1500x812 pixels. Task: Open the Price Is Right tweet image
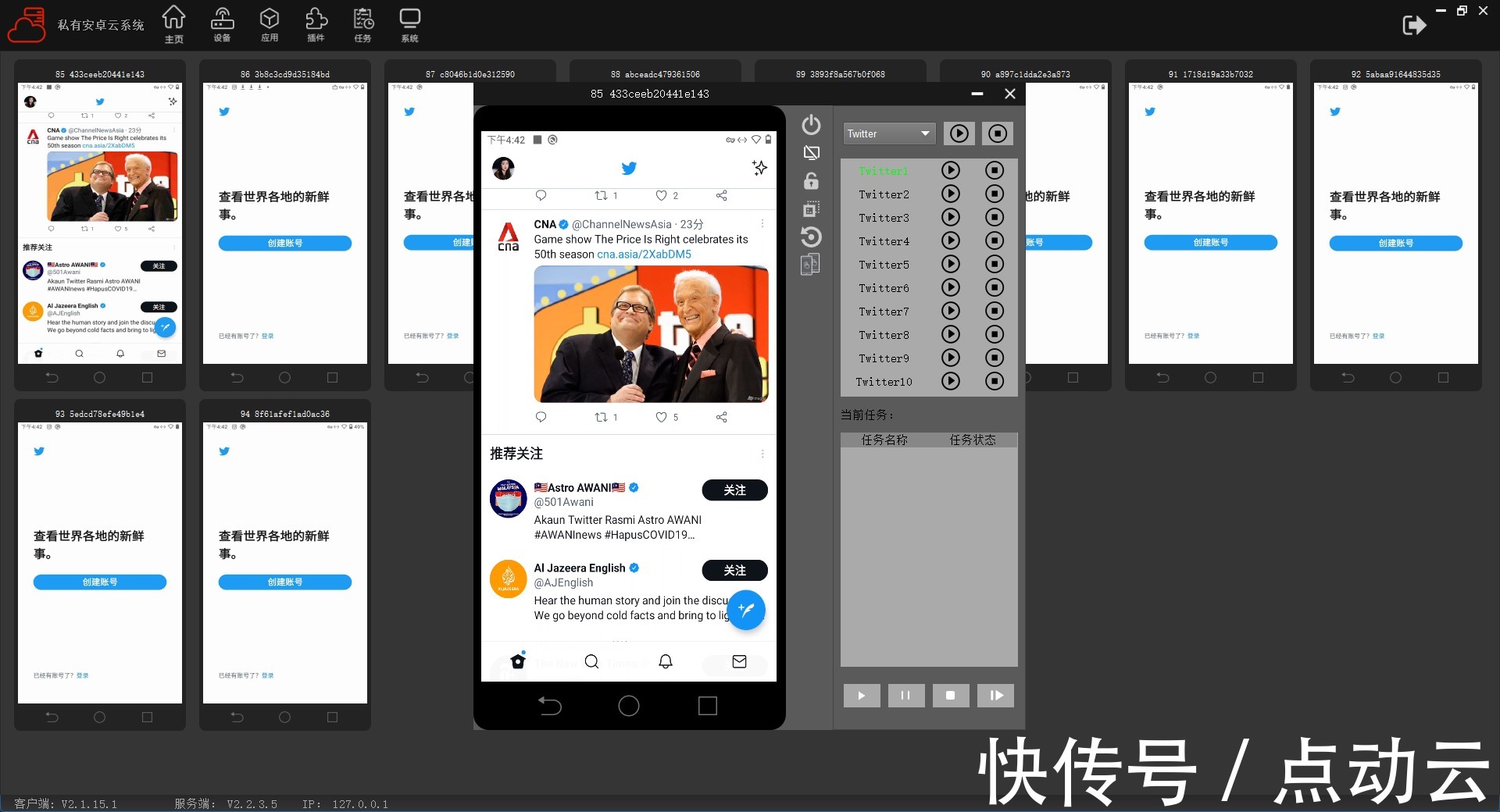click(x=651, y=334)
